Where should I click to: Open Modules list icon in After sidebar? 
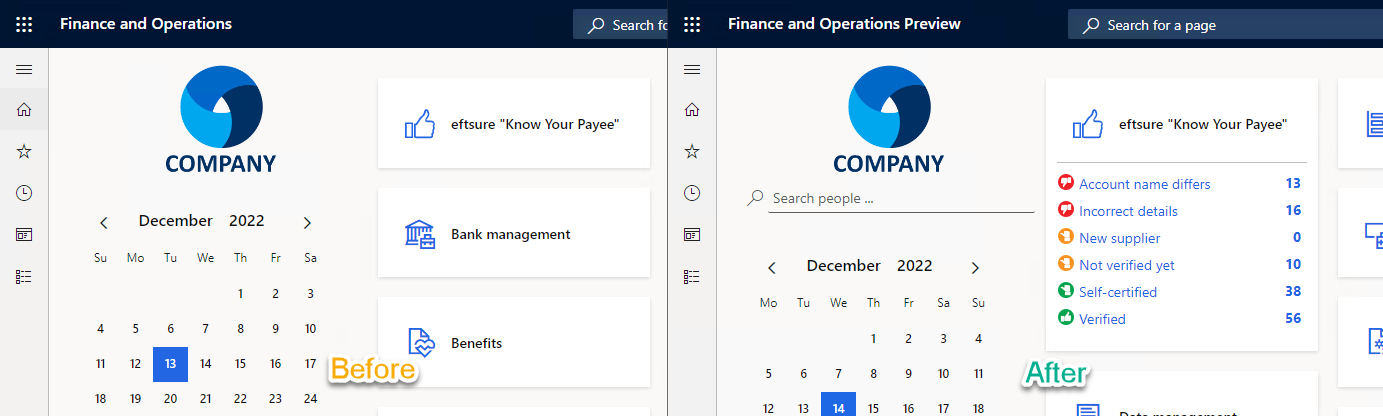click(692, 276)
